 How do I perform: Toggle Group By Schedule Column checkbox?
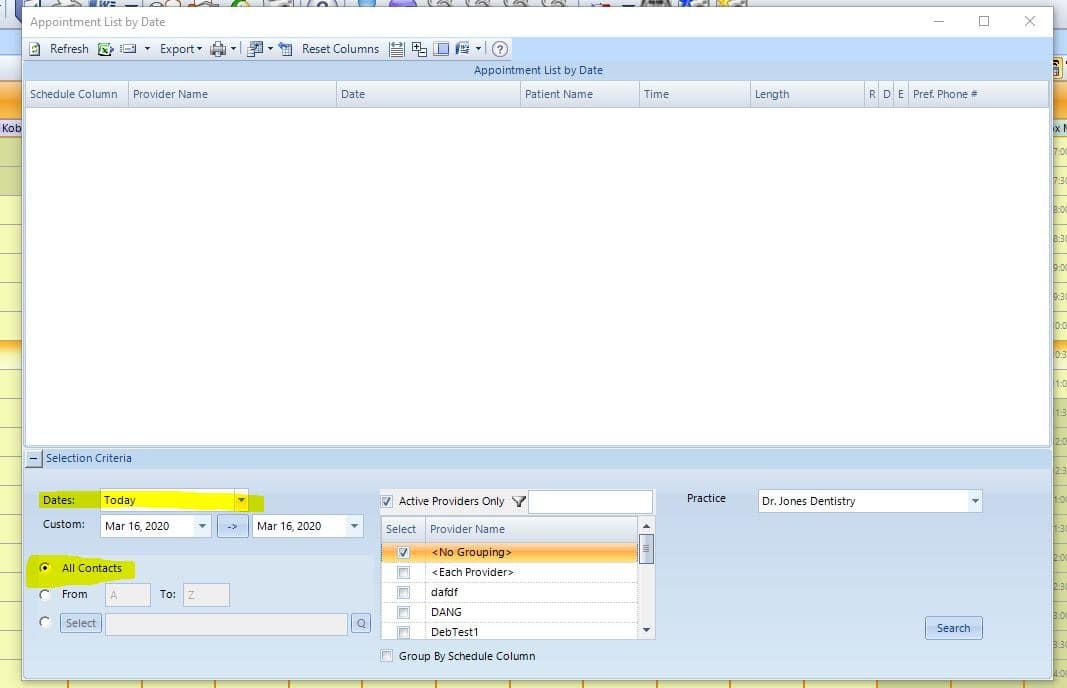(387, 656)
